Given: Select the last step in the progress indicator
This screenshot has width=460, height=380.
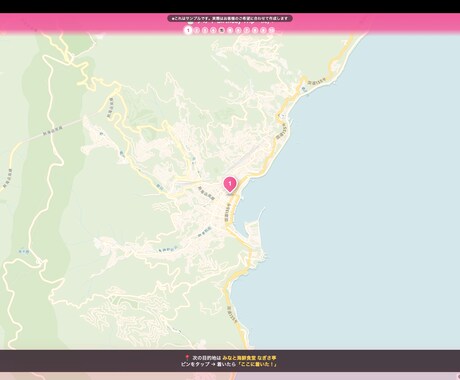Looking at the screenshot, I should (272, 30).
